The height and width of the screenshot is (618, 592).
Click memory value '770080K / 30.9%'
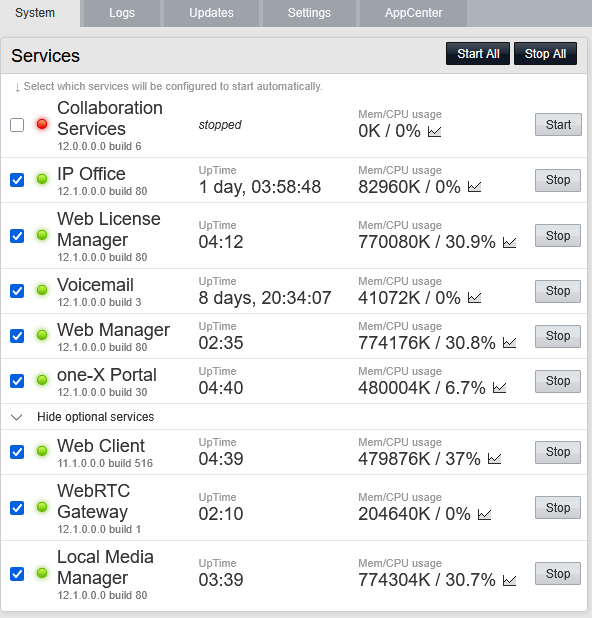[427, 242]
